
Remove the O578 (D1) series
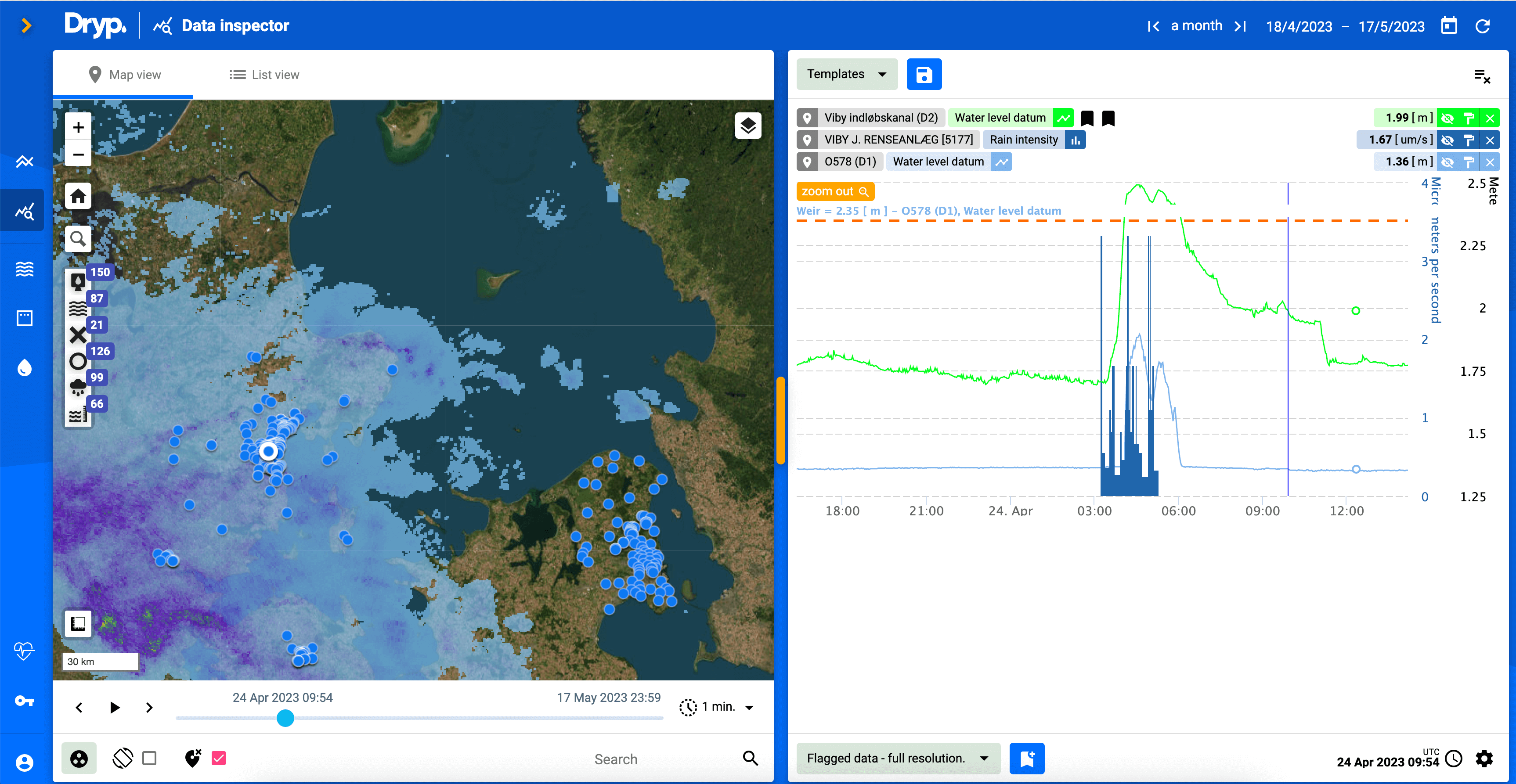(1490, 162)
